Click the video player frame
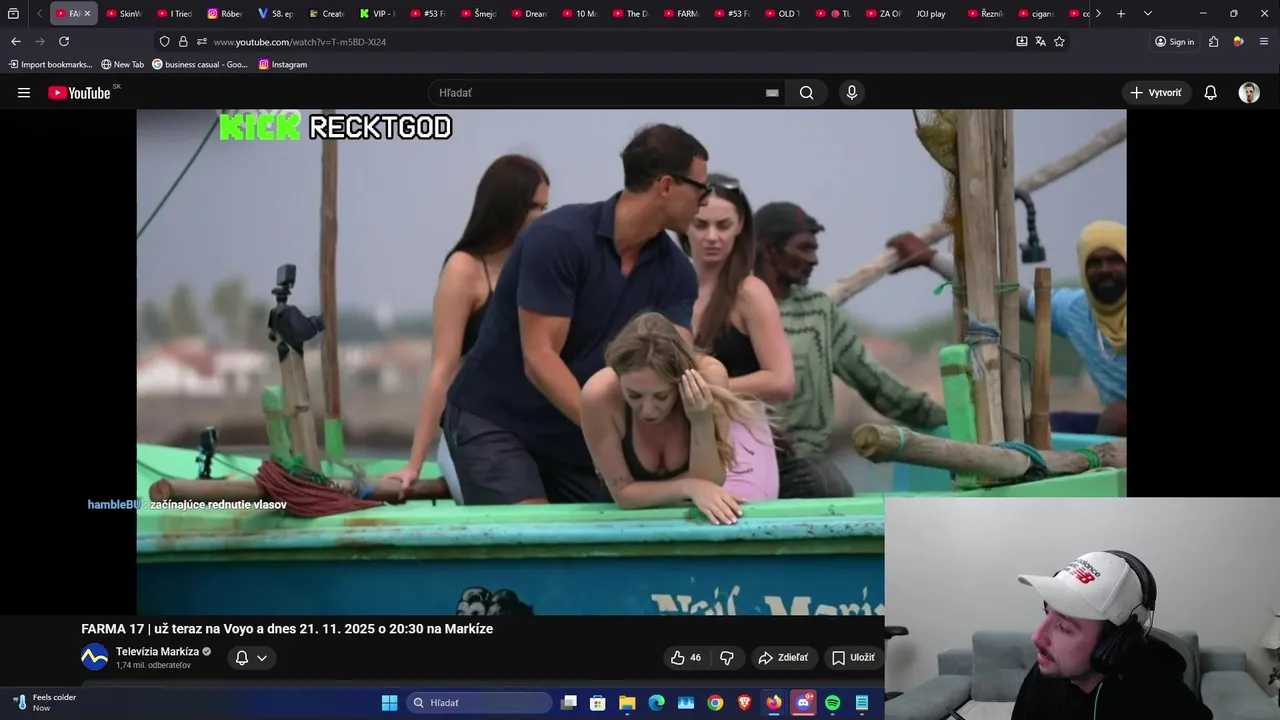 pyautogui.click(x=631, y=362)
